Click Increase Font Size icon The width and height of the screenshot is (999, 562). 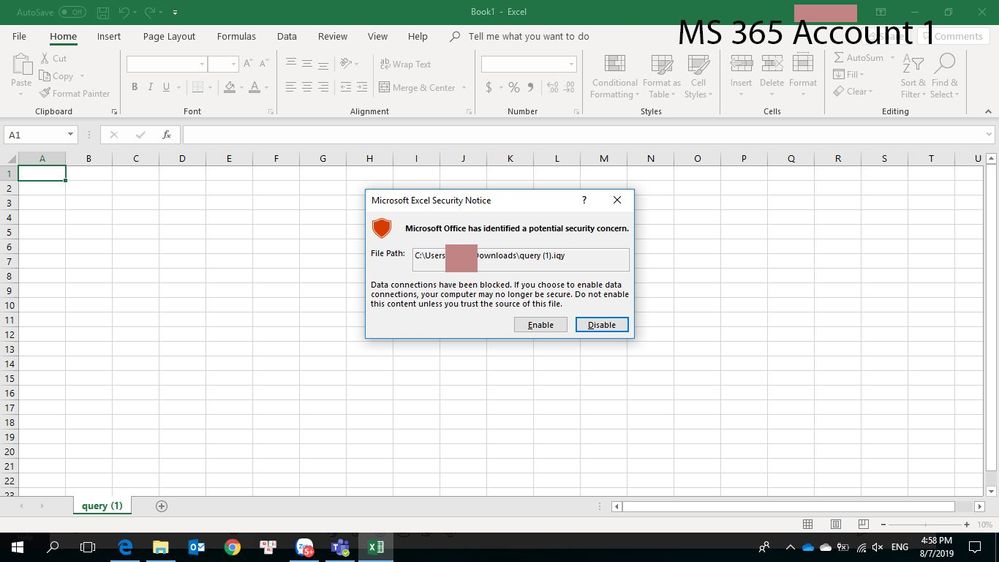coord(248,63)
